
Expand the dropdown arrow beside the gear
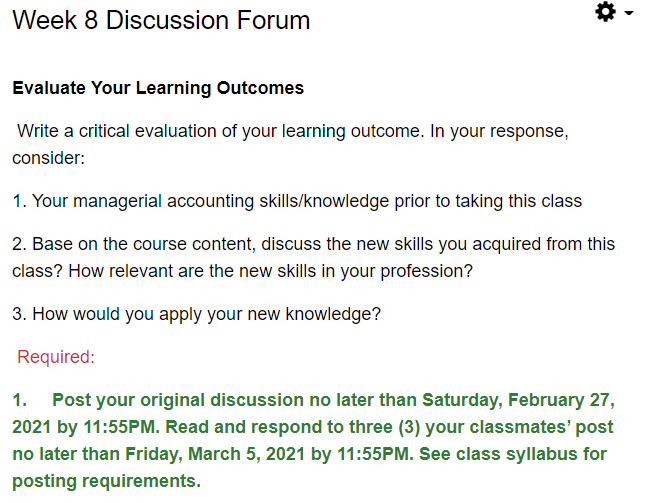tap(629, 13)
